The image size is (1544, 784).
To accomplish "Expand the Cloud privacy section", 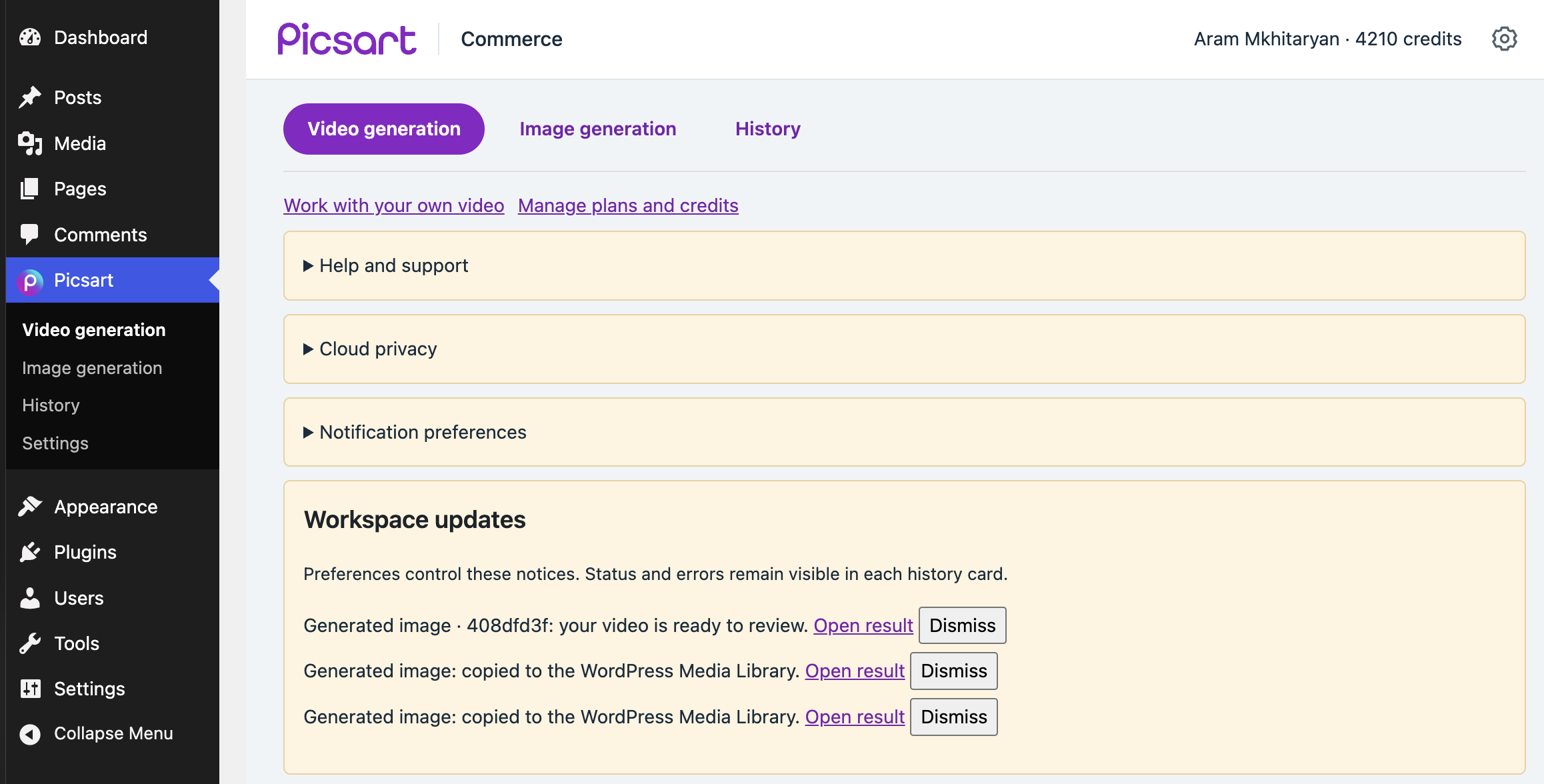I will 904,349.
